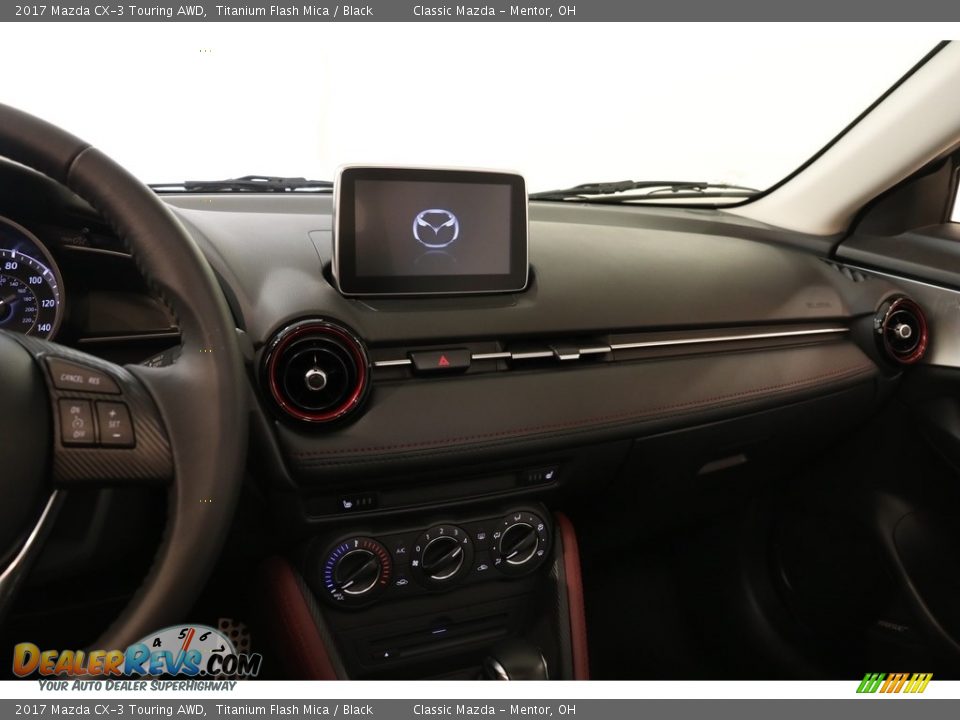
Task: Tap the Mazda logo on infotainment screen
Action: point(436,228)
